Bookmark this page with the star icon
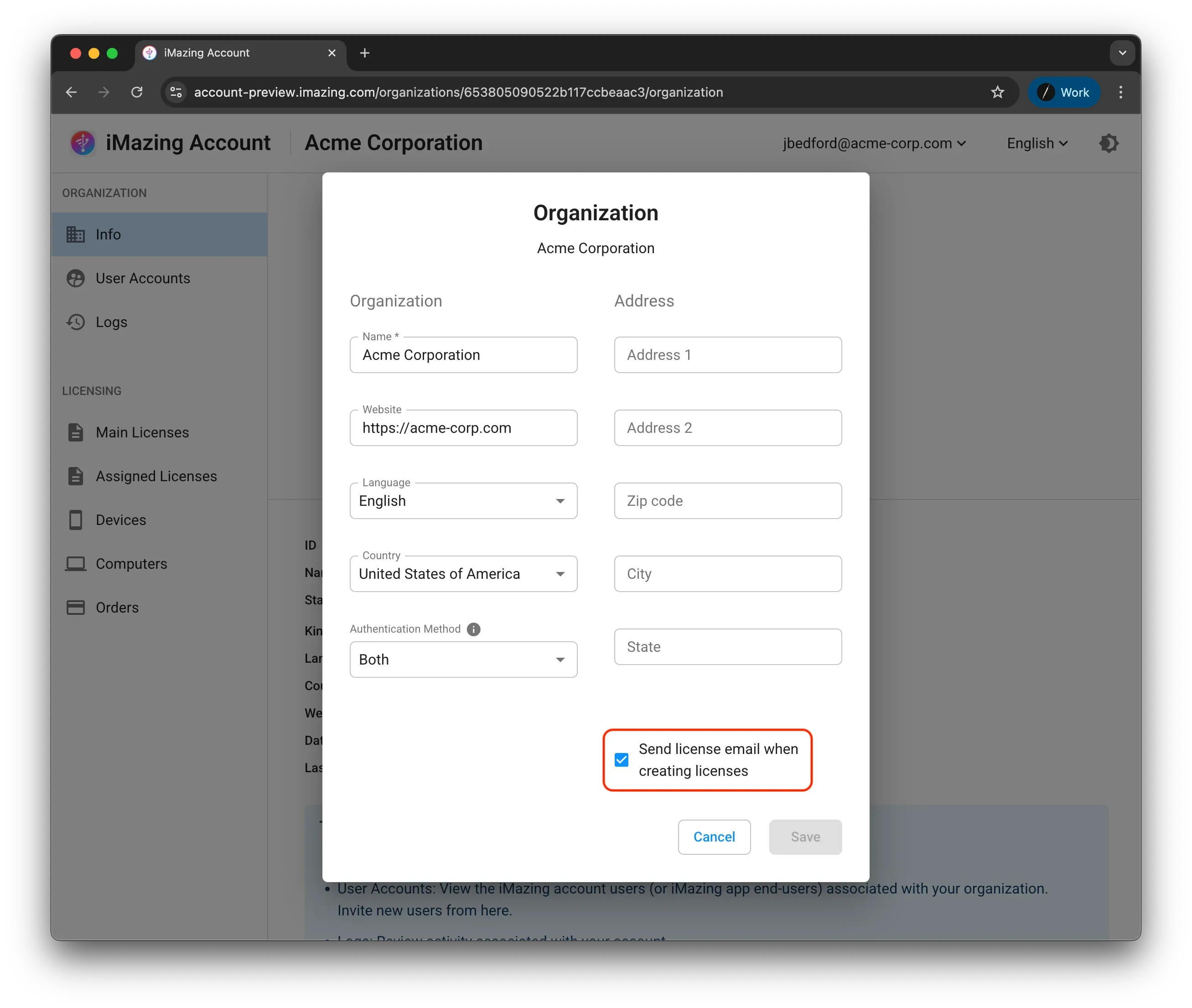This screenshot has height=1008, width=1192. point(997,92)
